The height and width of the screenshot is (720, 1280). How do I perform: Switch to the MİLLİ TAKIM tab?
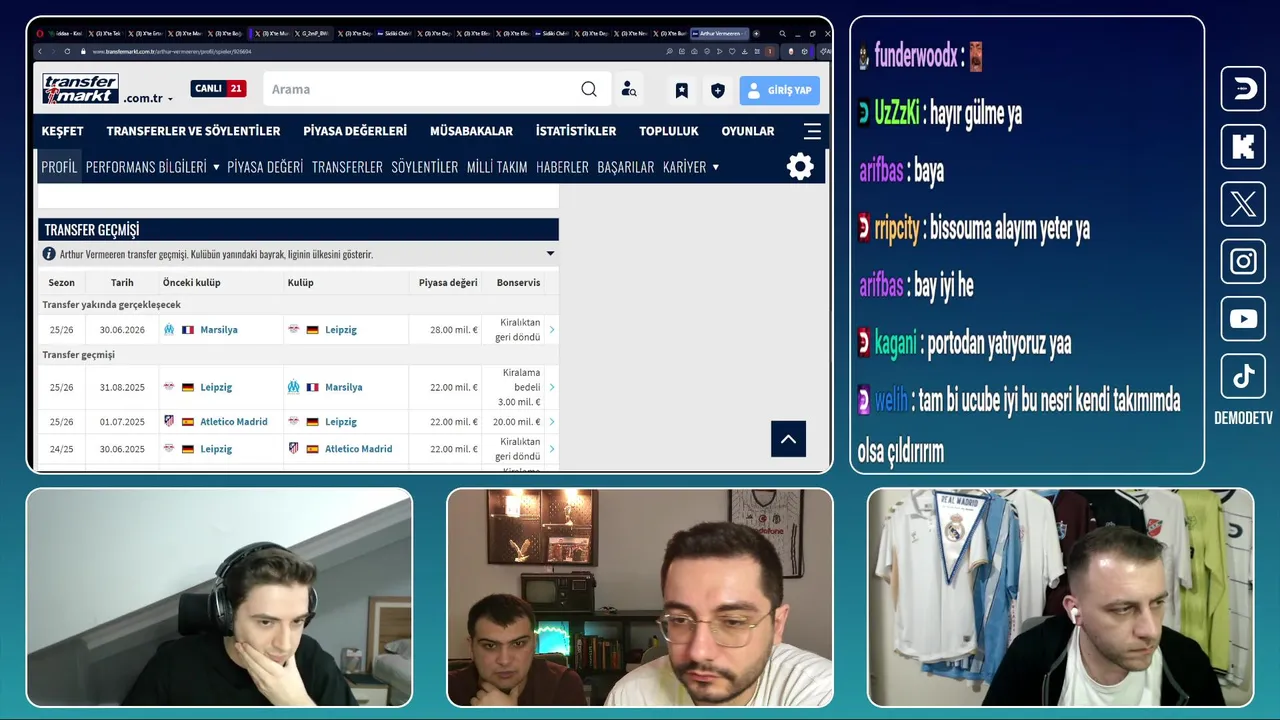497,167
